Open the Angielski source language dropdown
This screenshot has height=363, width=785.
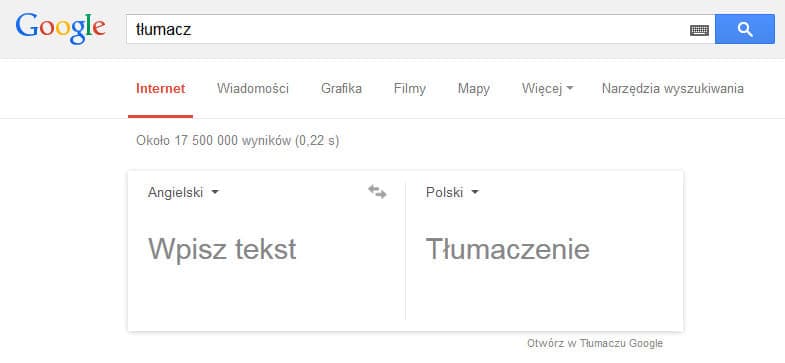click(183, 192)
